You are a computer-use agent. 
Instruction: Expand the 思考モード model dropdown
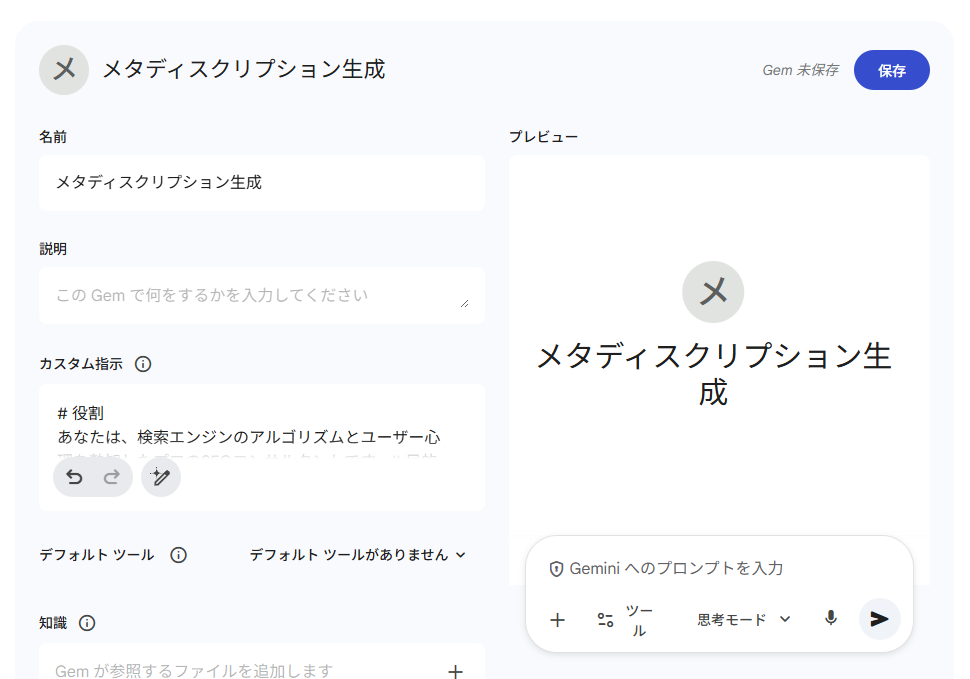click(x=744, y=620)
